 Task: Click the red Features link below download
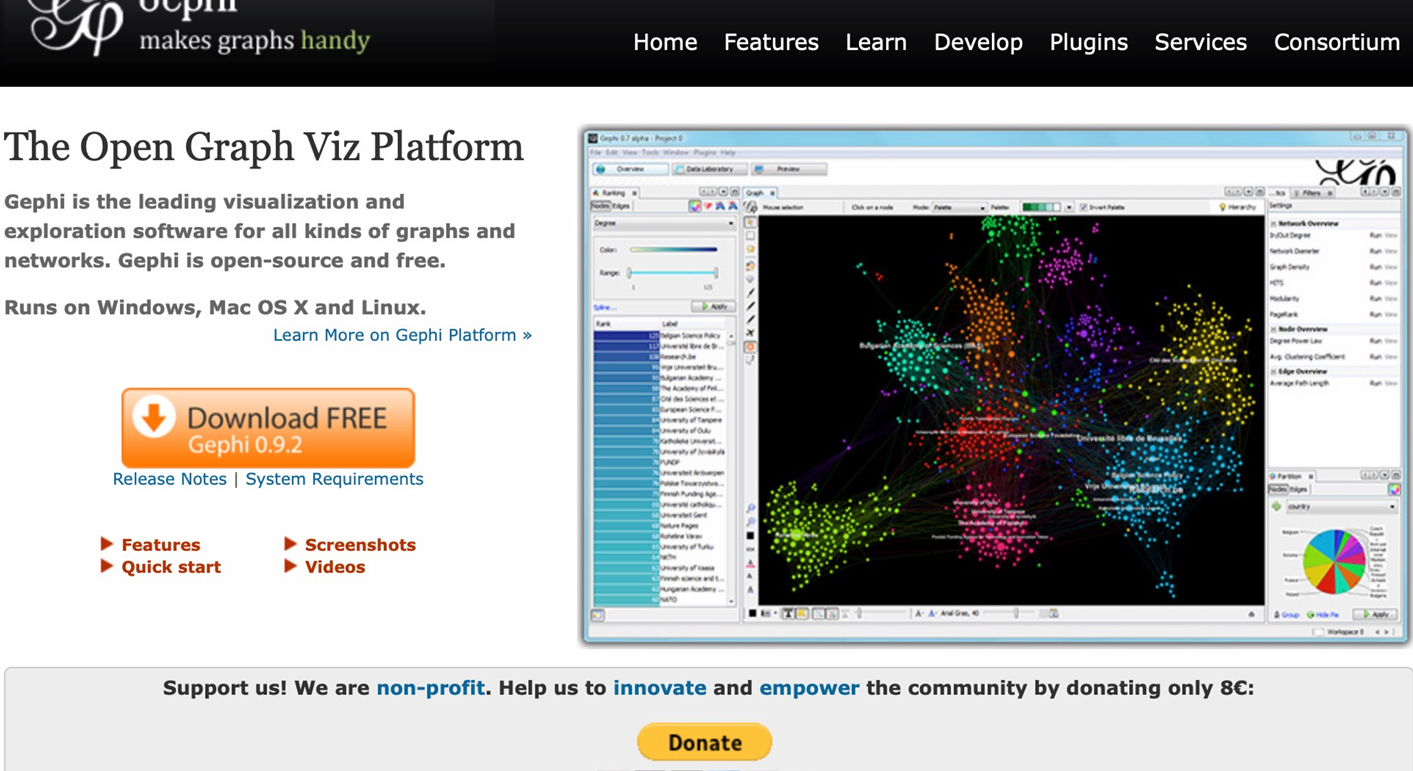160,545
